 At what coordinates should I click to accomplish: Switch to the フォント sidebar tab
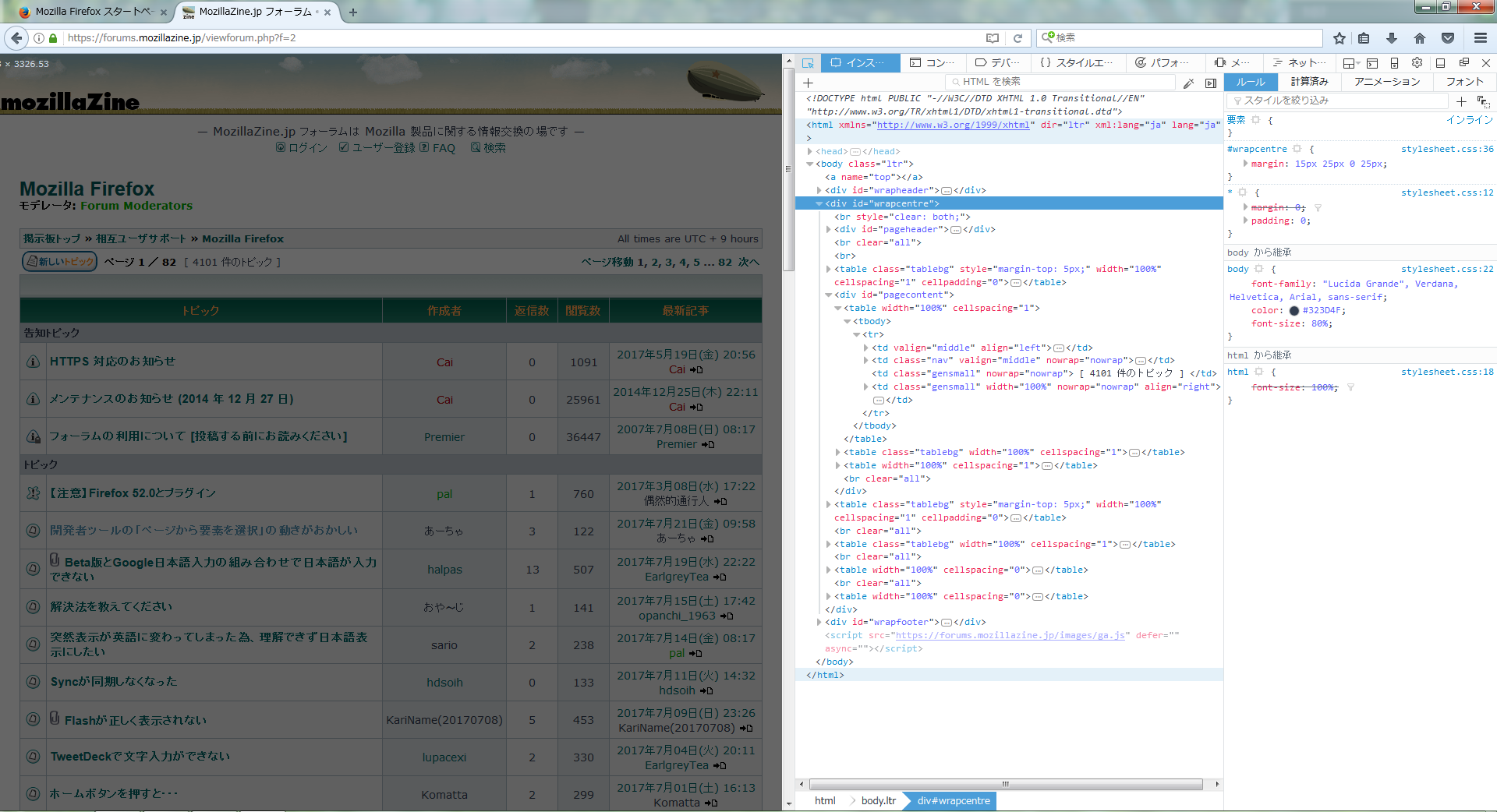point(1464,82)
